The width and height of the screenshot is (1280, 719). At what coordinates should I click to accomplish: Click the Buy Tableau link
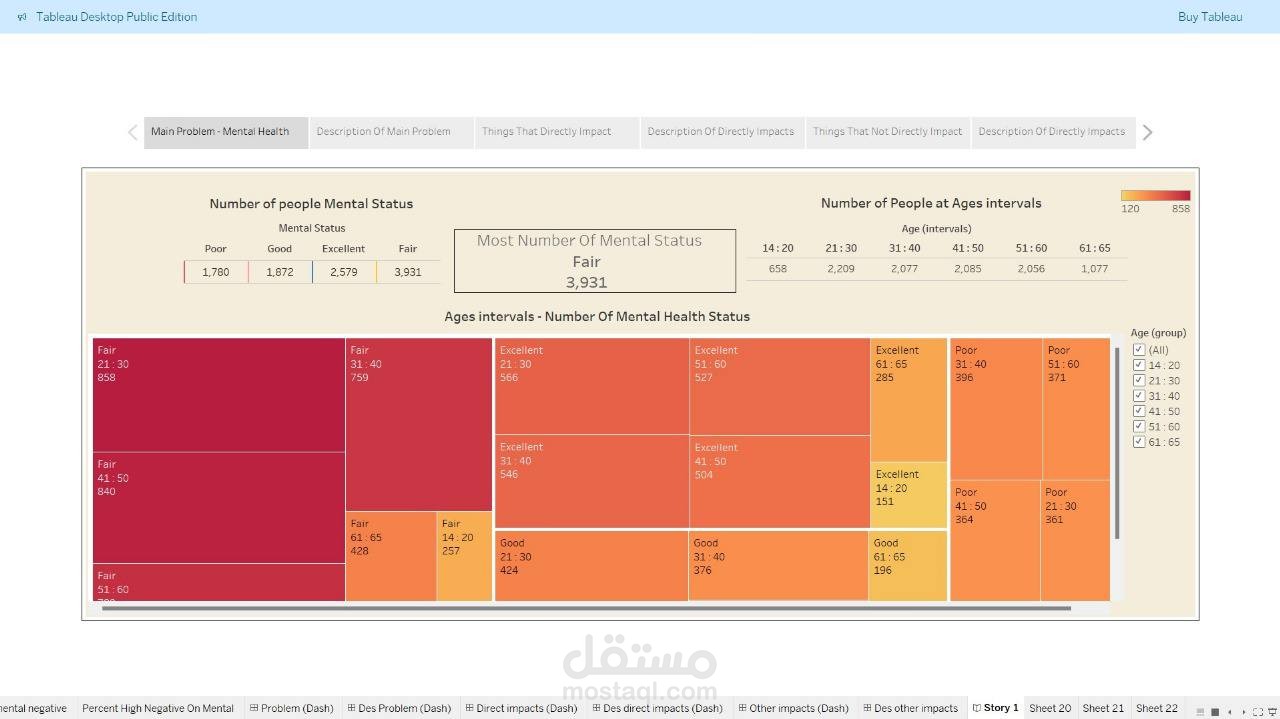click(x=1210, y=17)
